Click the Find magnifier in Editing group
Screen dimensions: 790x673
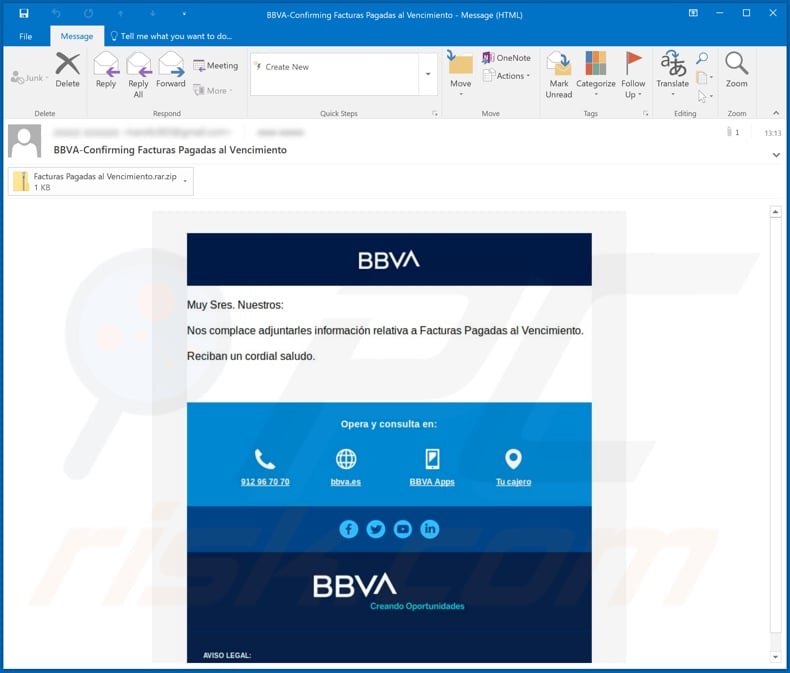click(x=702, y=58)
